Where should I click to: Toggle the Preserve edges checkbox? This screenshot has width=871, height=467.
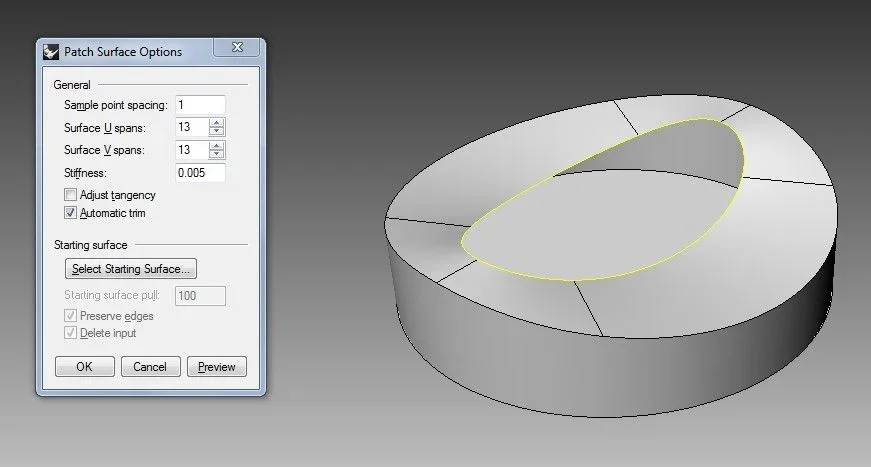[x=70, y=316]
